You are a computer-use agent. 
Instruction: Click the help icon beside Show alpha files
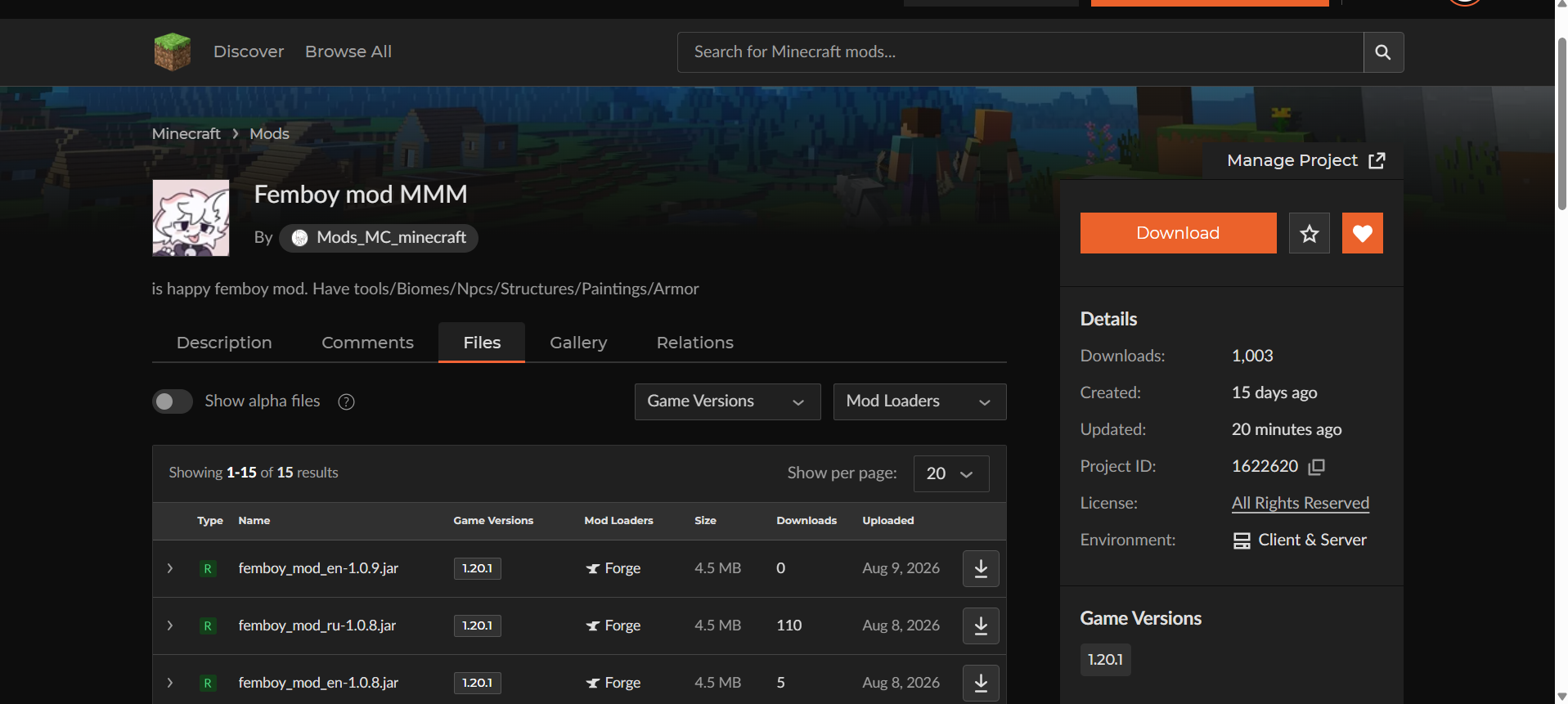tap(347, 401)
